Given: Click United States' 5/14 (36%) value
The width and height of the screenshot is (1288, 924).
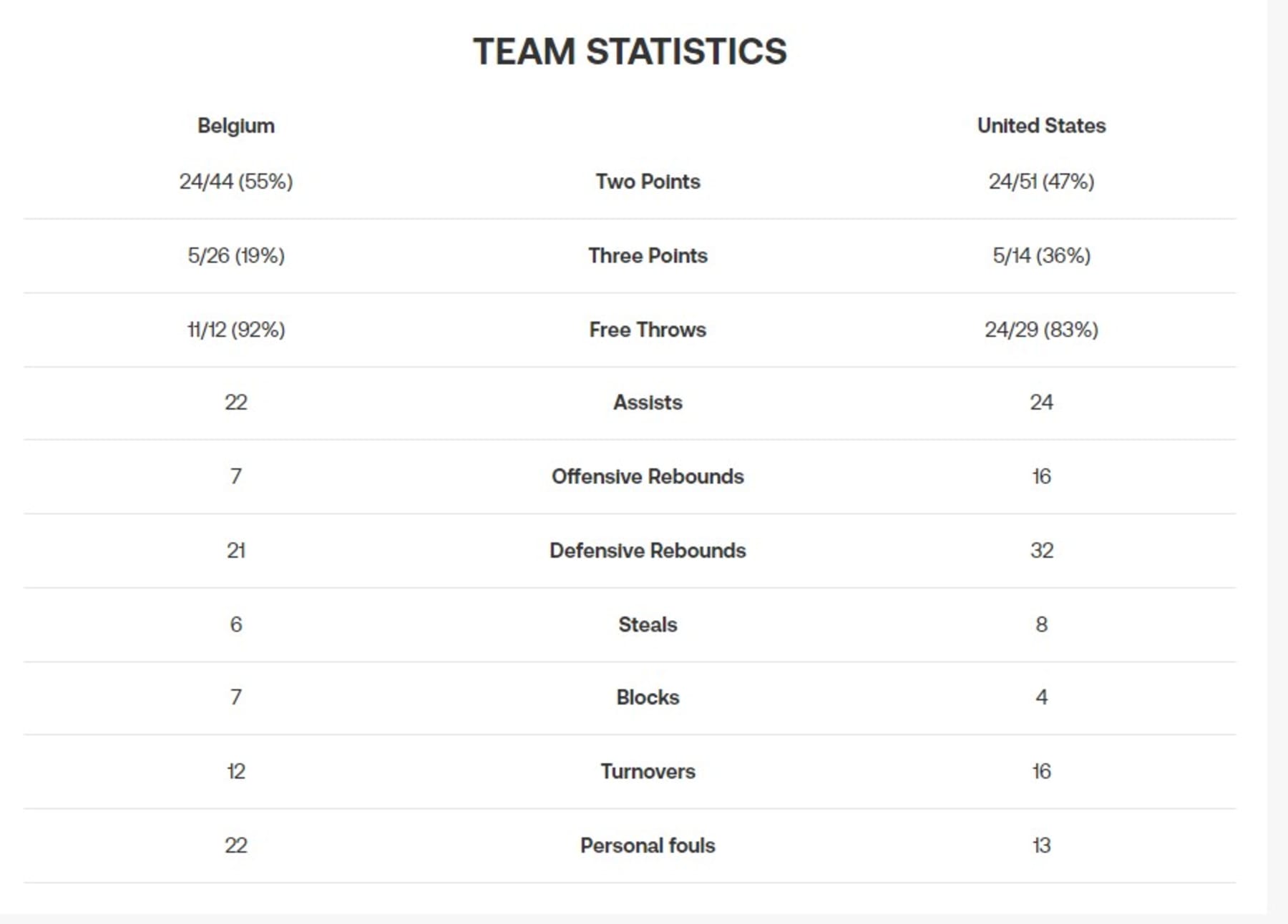Looking at the screenshot, I should pyautogui.click(x=1041, y=256).
